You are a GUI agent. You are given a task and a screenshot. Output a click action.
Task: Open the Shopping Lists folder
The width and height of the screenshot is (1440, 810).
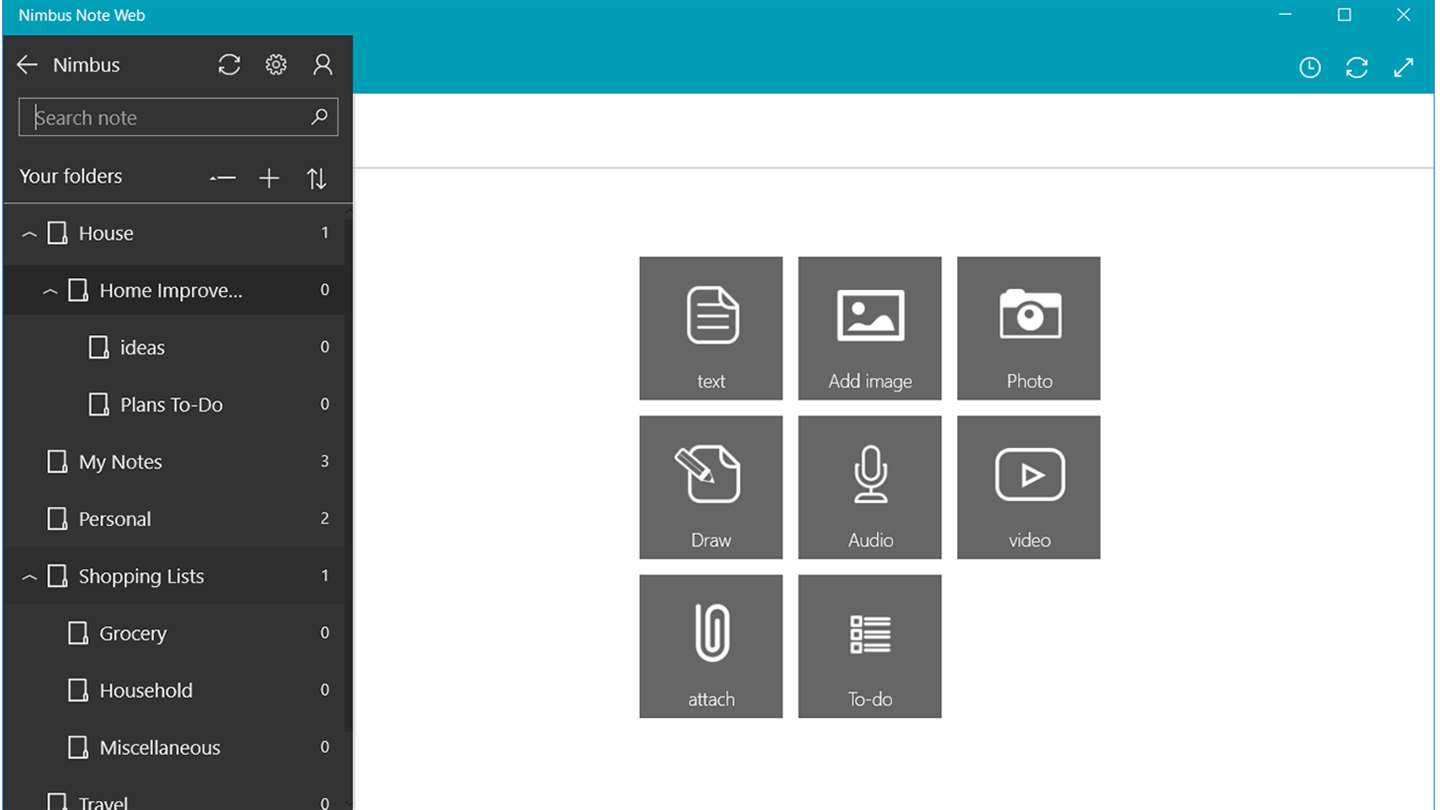(x=174, y=576)
